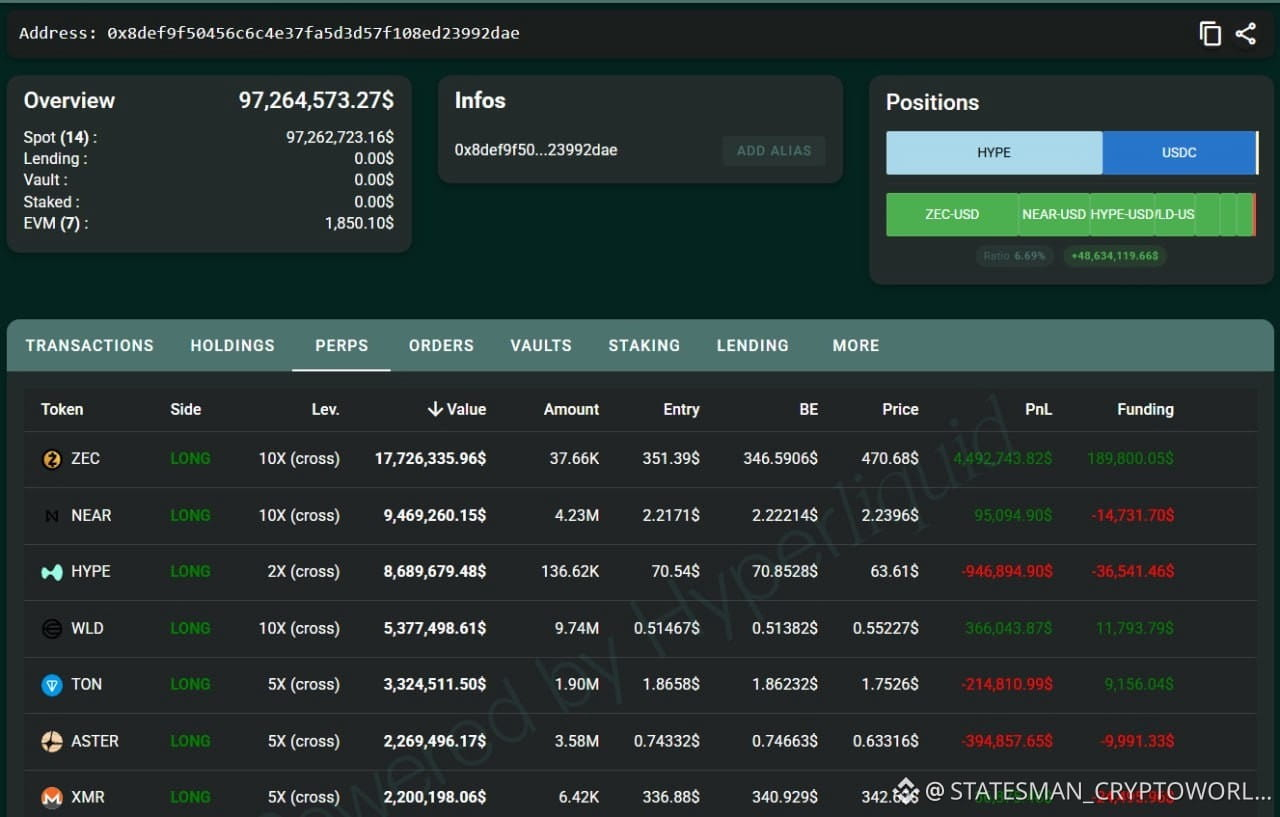Click the HYPE token icon

tap(52, 572)
